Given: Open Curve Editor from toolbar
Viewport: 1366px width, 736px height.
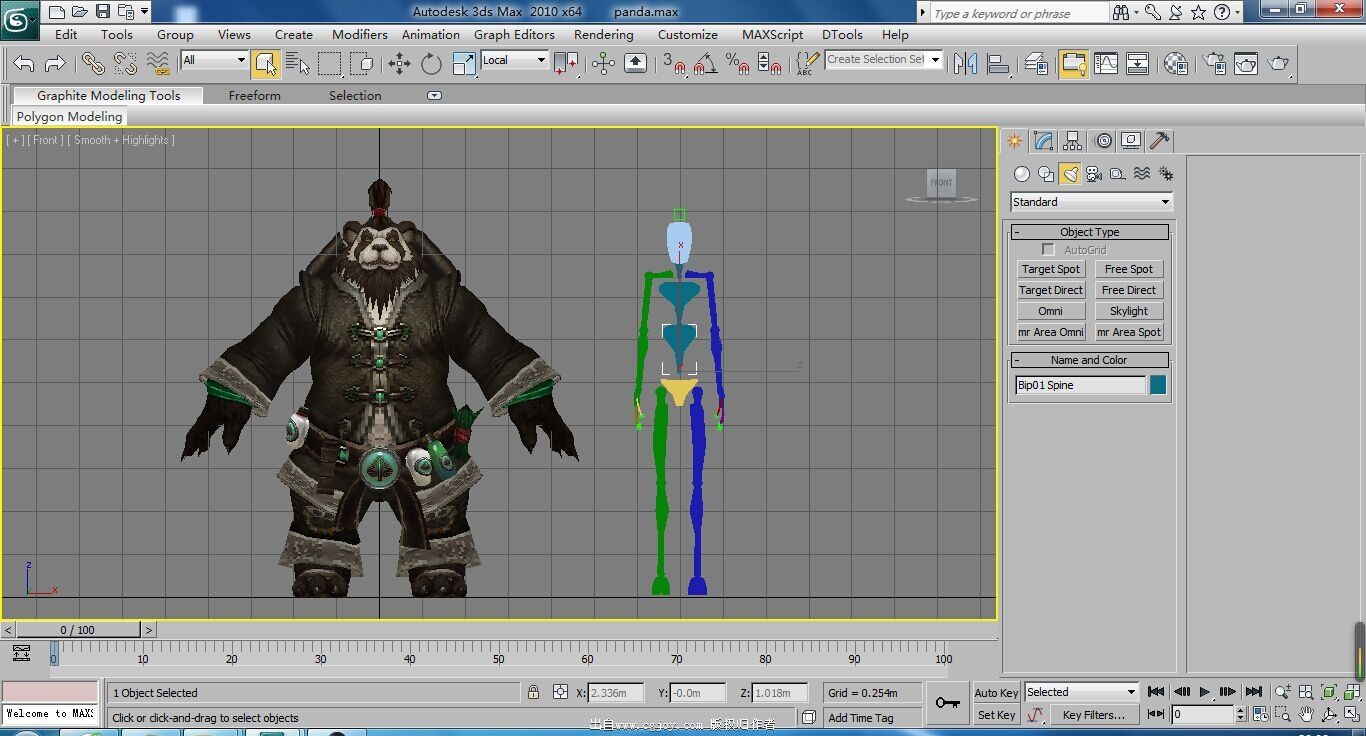Looking at the screenshot, I should [1106, 64].
